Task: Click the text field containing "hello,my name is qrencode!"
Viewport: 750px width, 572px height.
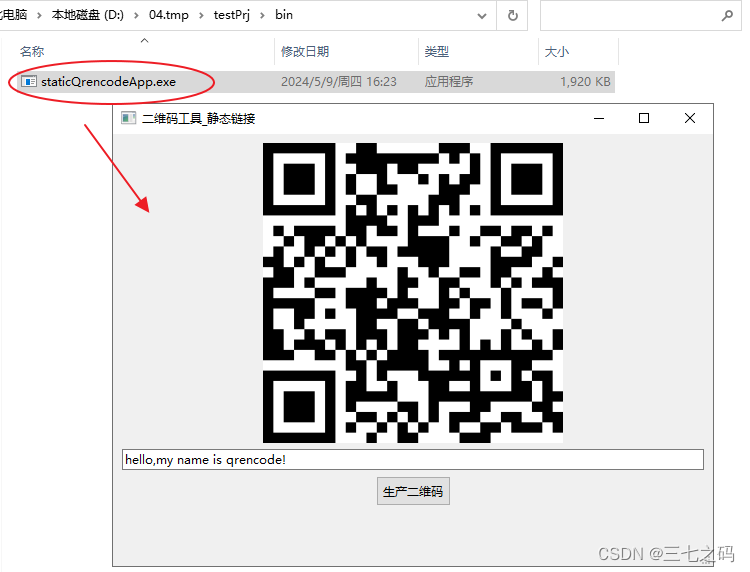Action: click(413, 460)
